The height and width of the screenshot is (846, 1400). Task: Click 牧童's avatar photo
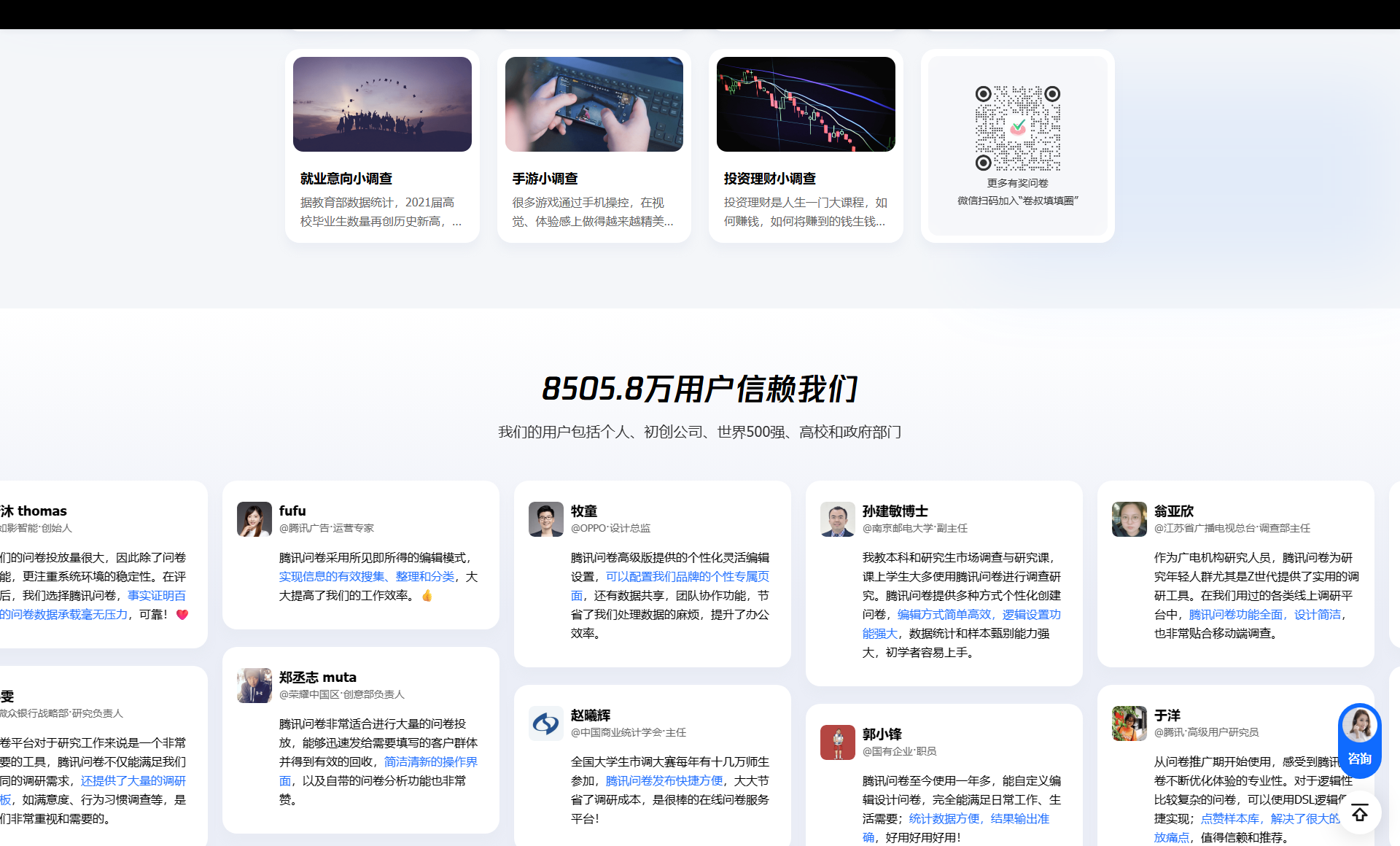(546, 519)
